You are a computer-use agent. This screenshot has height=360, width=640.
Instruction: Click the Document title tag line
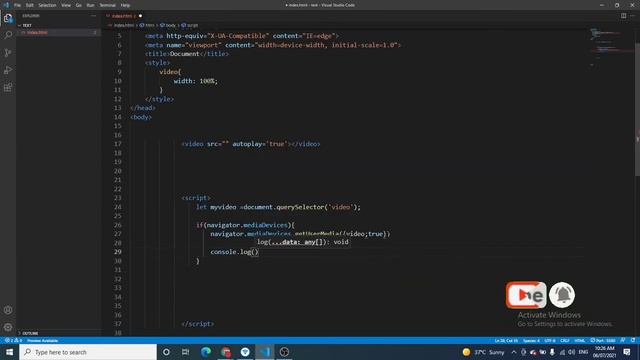tap(187, 54)
